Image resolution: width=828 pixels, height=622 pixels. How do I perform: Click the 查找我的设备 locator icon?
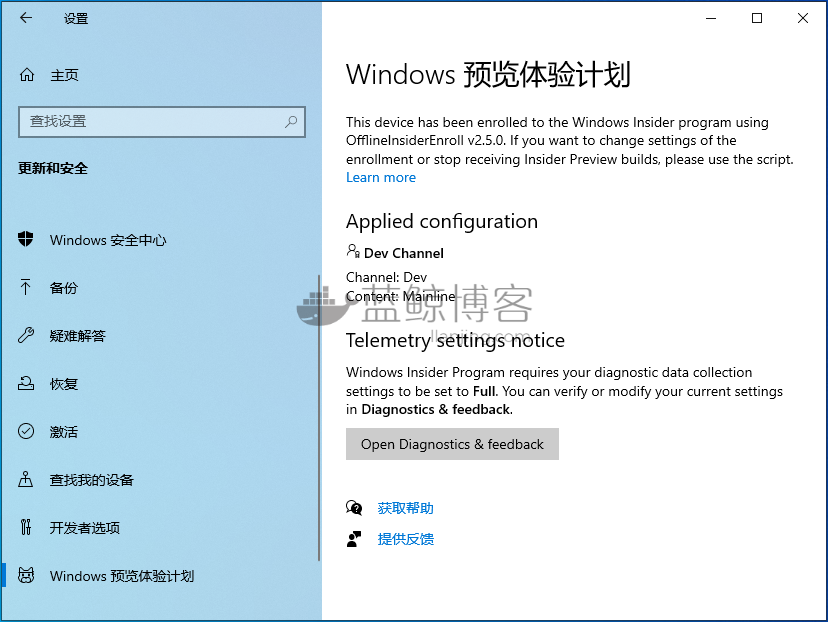[25, 479]
